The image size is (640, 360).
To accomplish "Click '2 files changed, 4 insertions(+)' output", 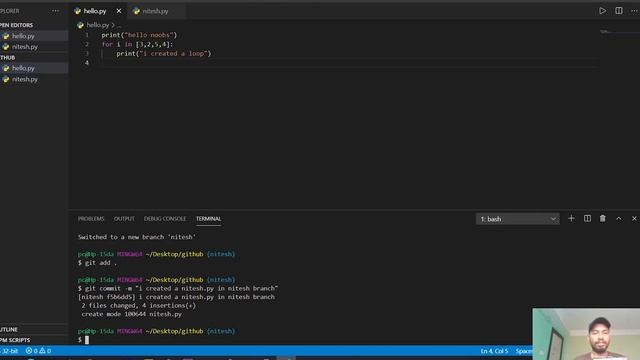I will tap(138, 305).
